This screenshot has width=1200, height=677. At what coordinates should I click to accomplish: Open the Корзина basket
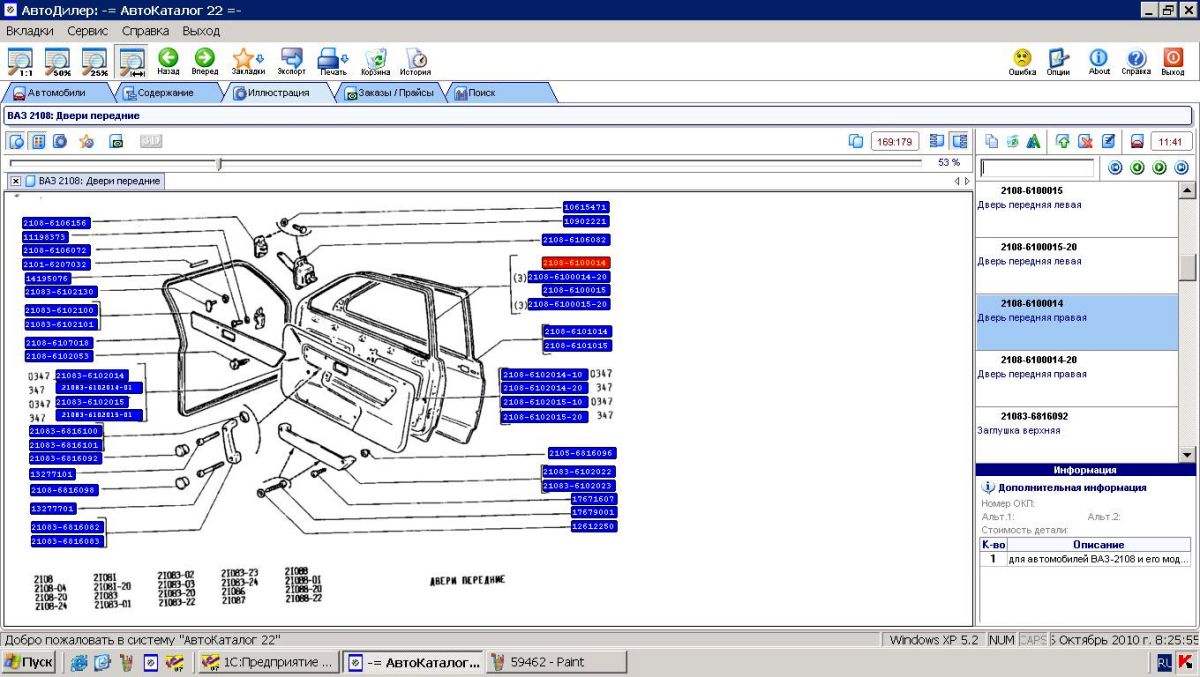[376, 62]
